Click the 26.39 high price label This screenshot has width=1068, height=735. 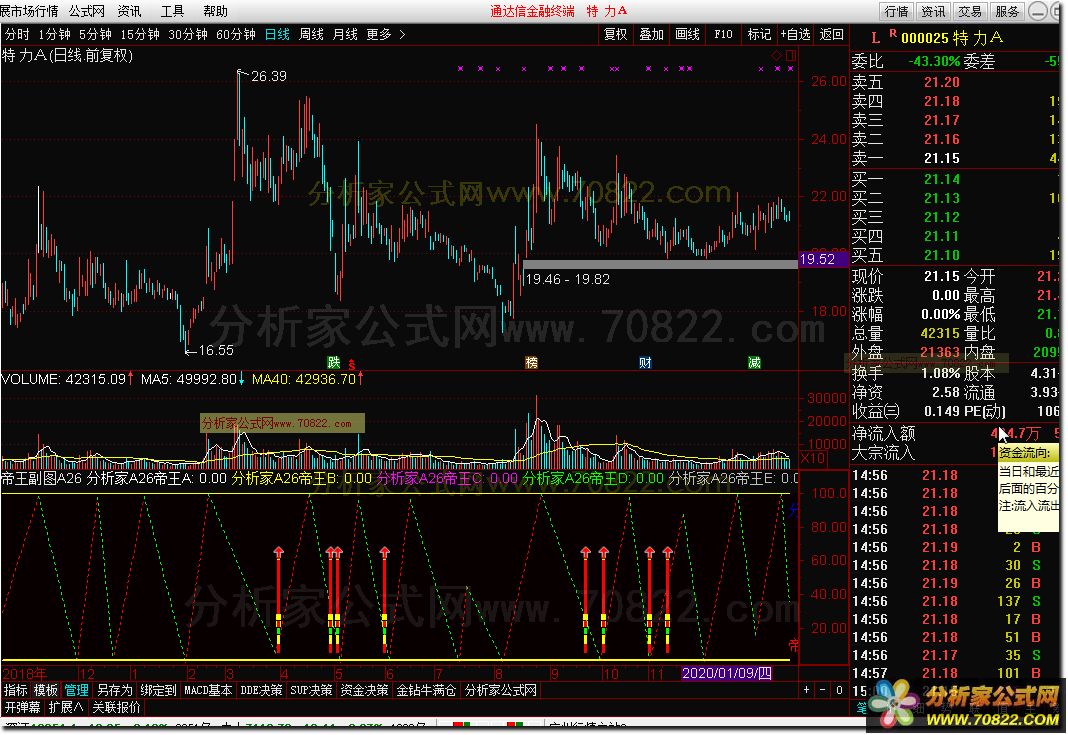[268, 76]
